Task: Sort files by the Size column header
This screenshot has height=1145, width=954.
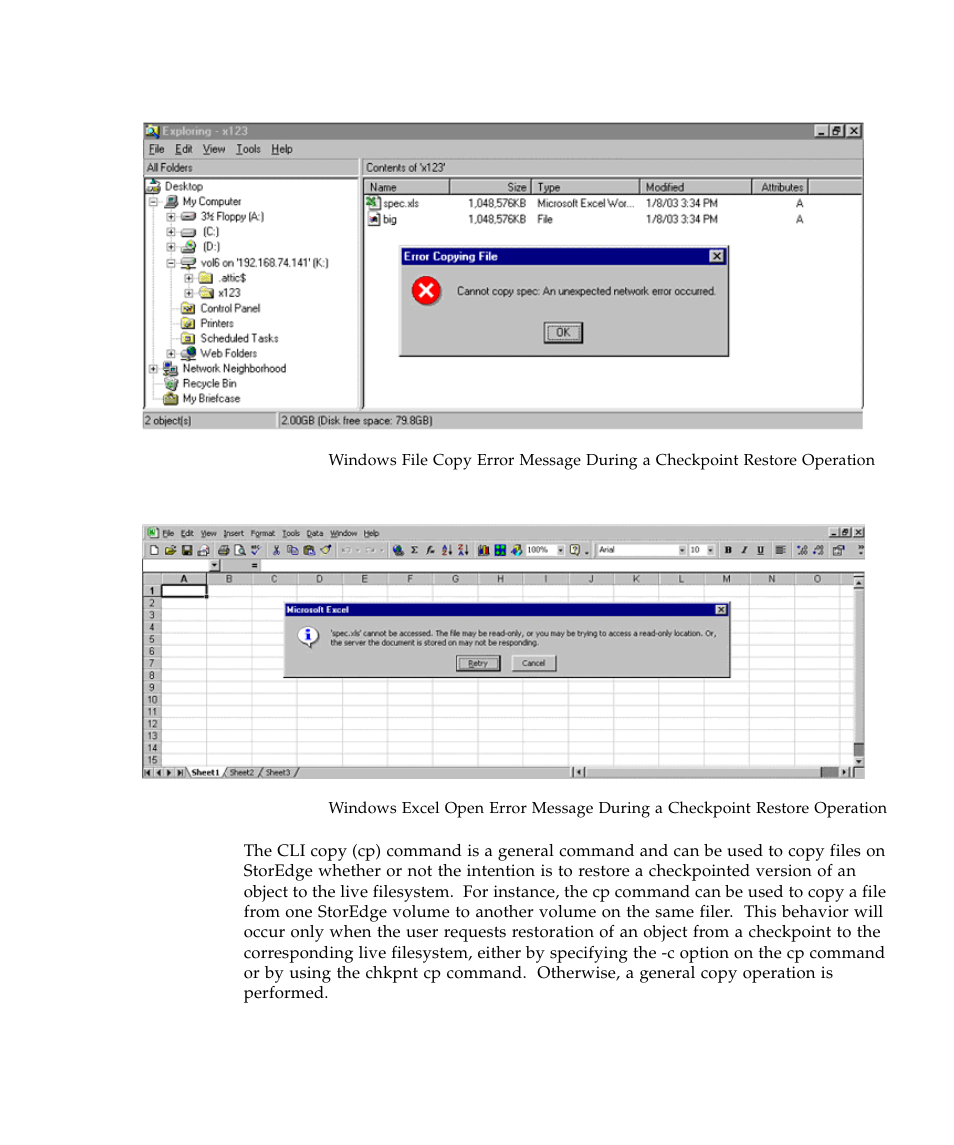Action: [x=490, y=187]
